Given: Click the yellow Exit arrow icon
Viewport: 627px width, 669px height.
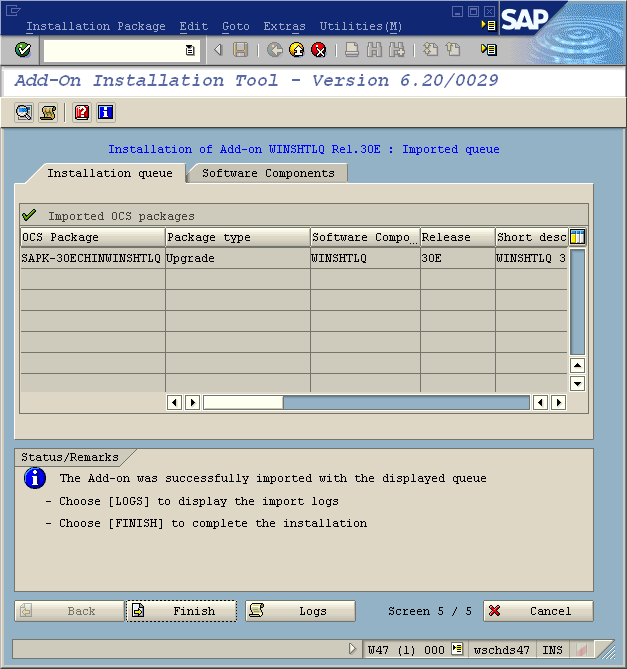Looking at the screenshot, I should [x=297, y=50].
